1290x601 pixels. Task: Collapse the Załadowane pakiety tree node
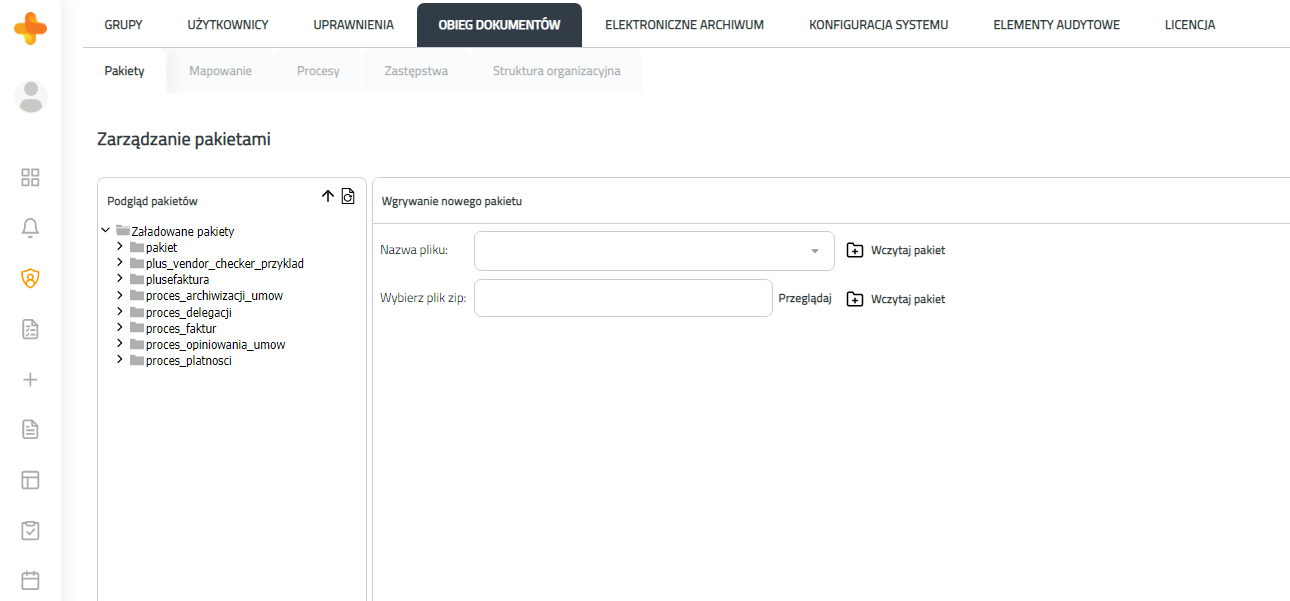pyautogui.click(x=106, y=230)
